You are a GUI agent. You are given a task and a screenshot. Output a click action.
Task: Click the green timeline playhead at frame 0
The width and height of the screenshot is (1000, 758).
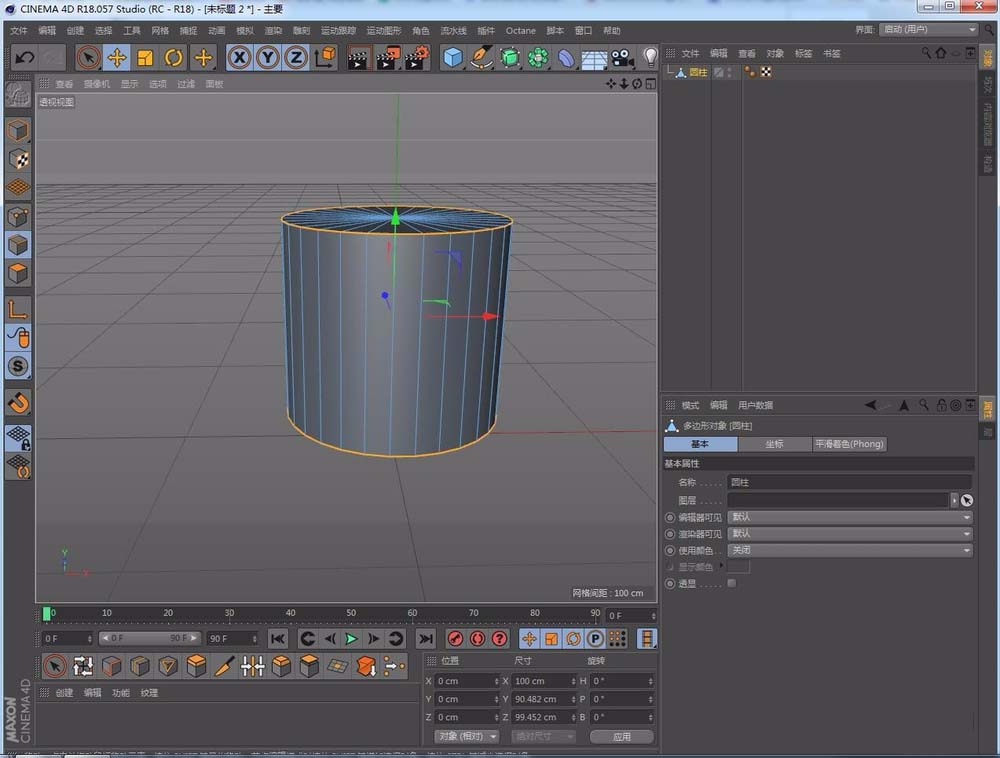pyautogui.click(x=47, y=613)
